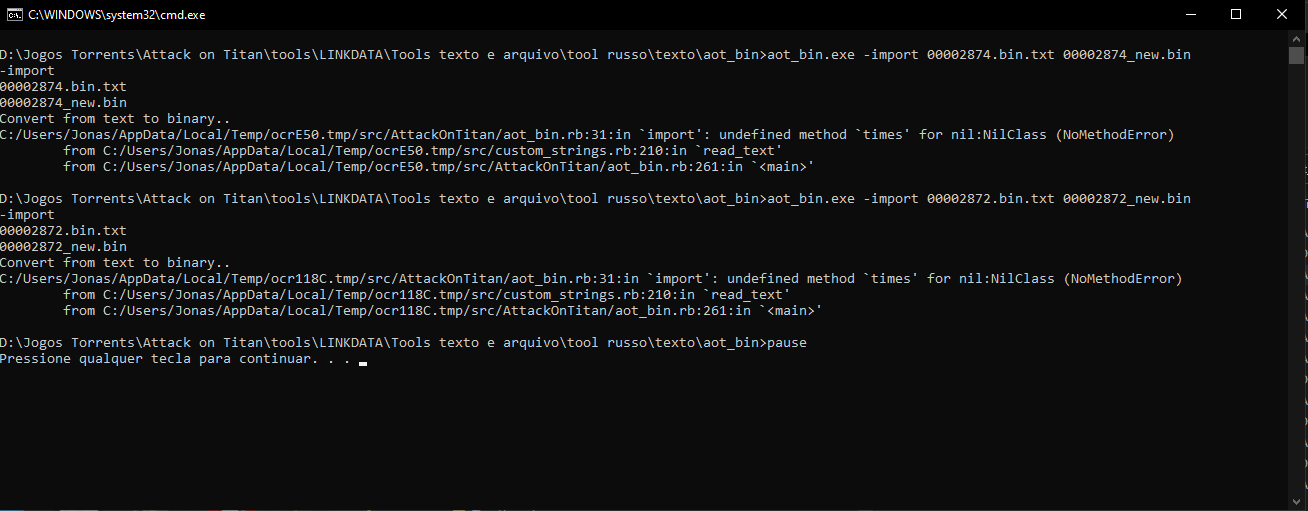Viewport: 1308px width, 511px height.
Task: Click the vertical scrollbar thumb
Action: click(x=1297, y=55)
